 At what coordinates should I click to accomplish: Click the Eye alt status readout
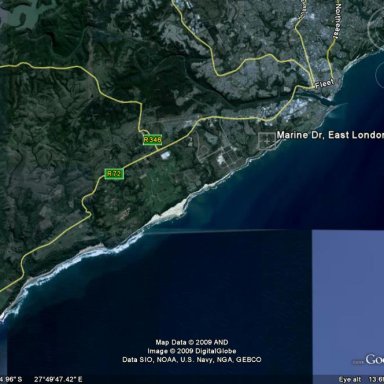pos(361,379)
